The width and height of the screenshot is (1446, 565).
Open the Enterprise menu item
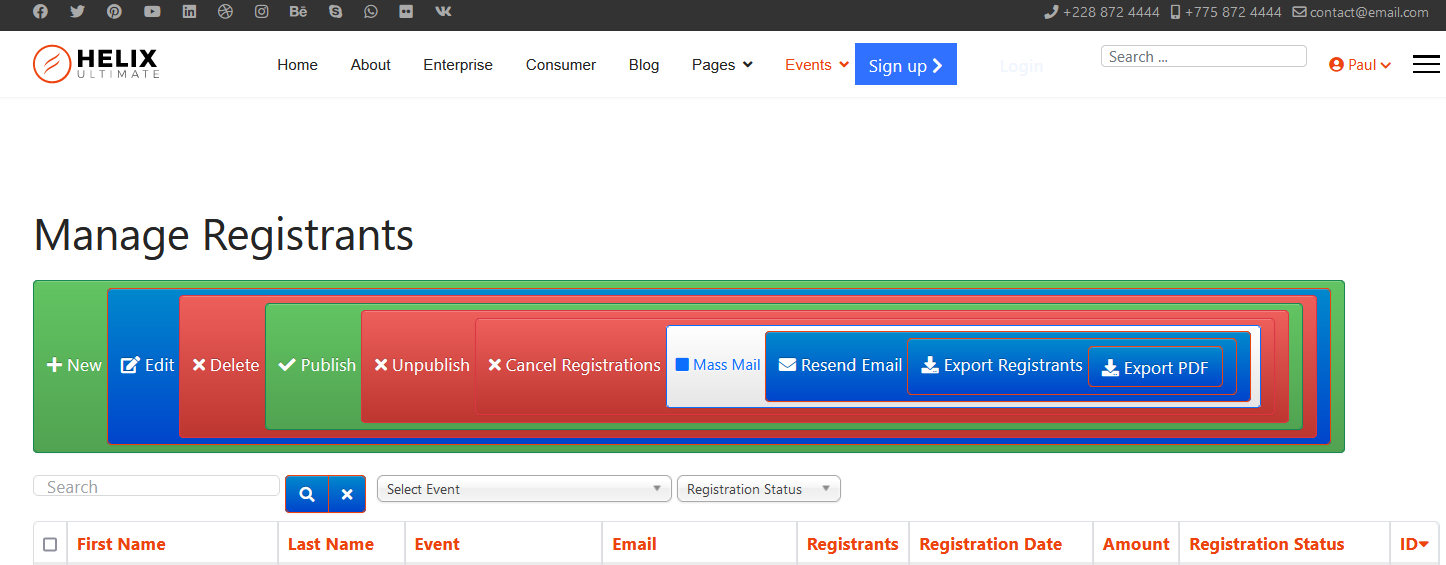[x=458, y=65]
